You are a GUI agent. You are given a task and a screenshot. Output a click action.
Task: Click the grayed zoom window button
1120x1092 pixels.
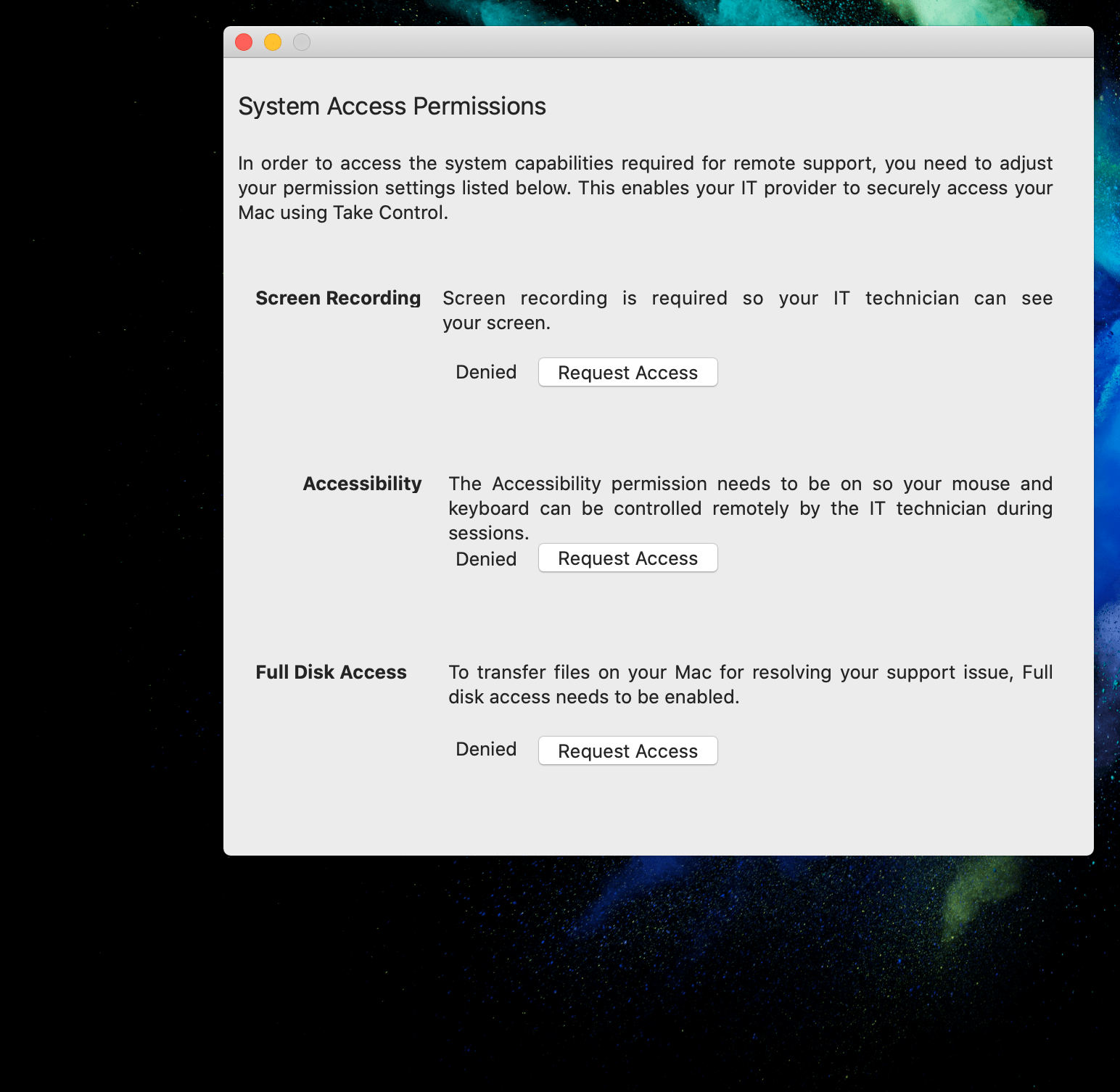click(x=302, y=42)
